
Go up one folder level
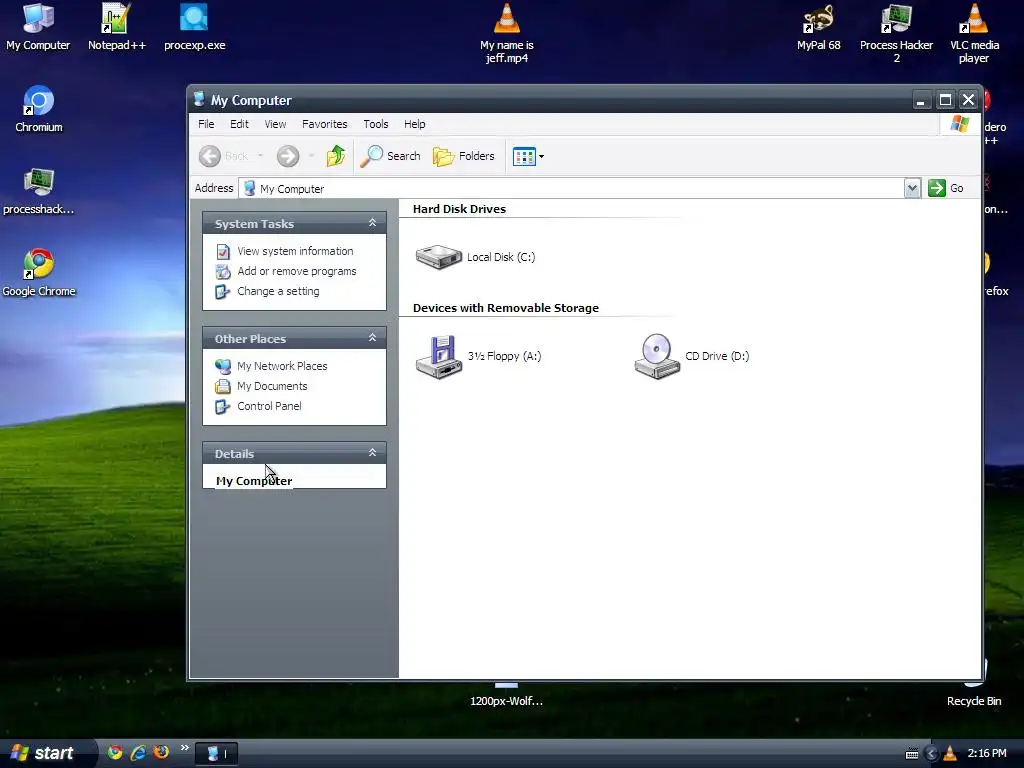336,156
